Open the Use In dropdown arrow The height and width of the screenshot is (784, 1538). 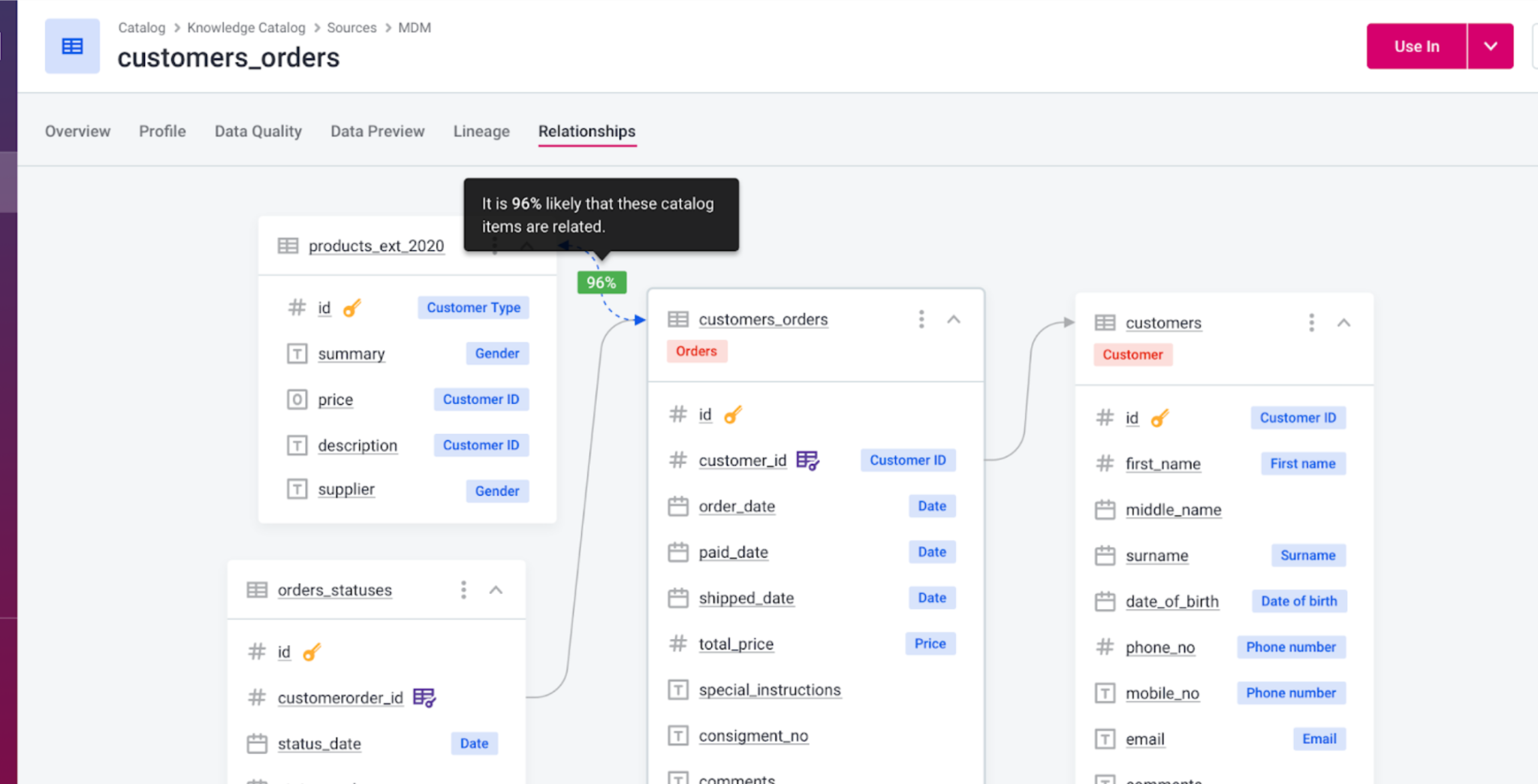(x=1490, y=47)
